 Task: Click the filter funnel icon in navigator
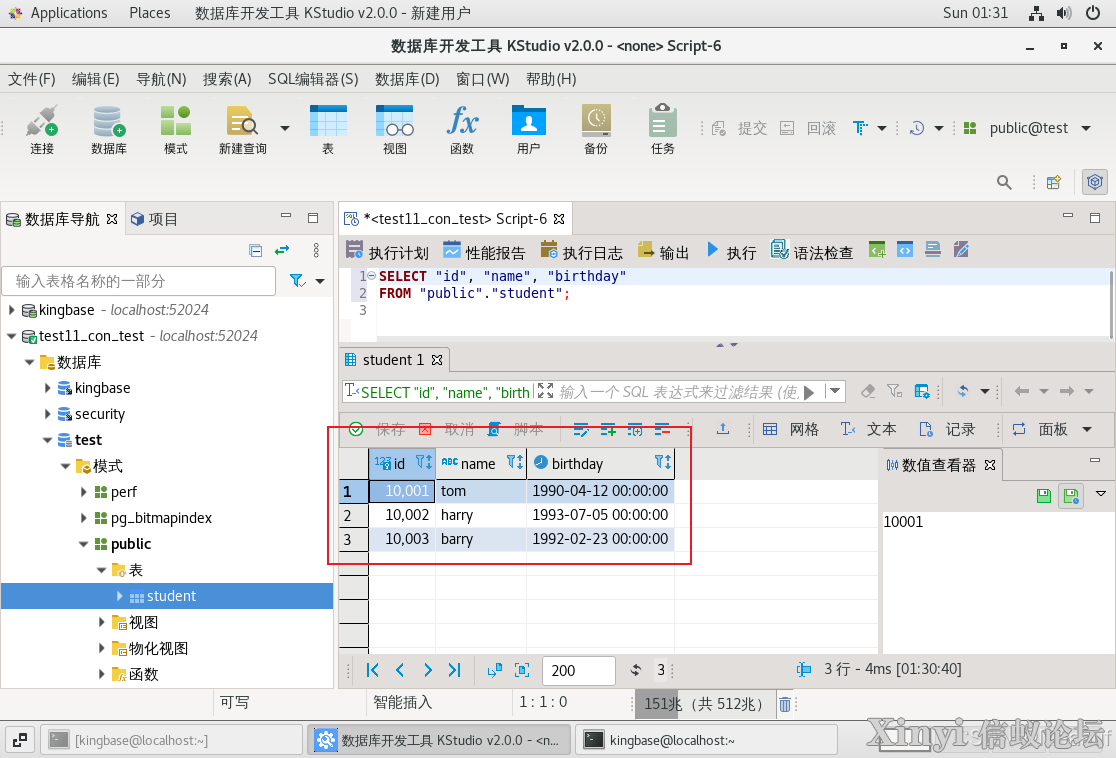(x=298, y=281)
